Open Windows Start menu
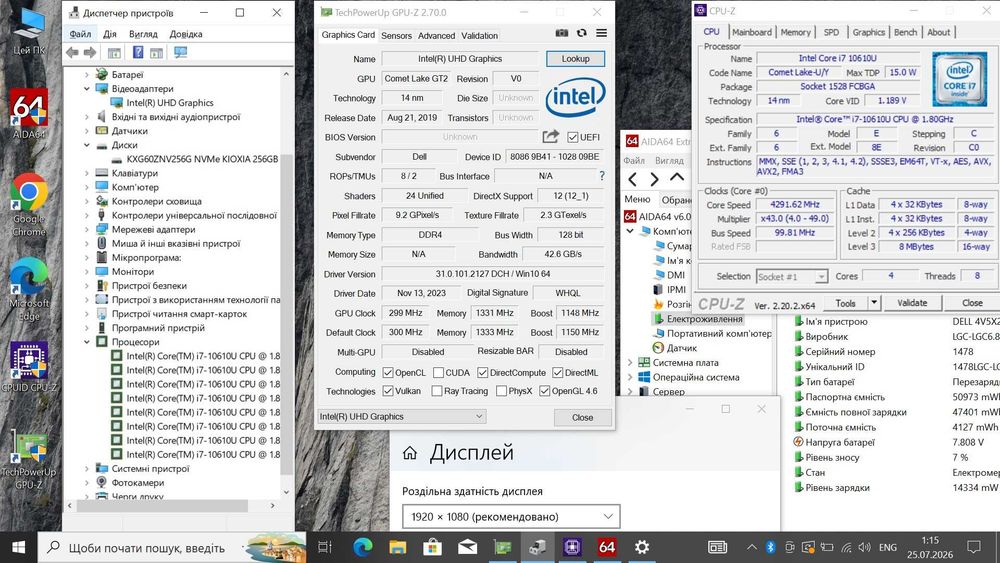This screenshot has height=563, width=1000. pos(18,547)
